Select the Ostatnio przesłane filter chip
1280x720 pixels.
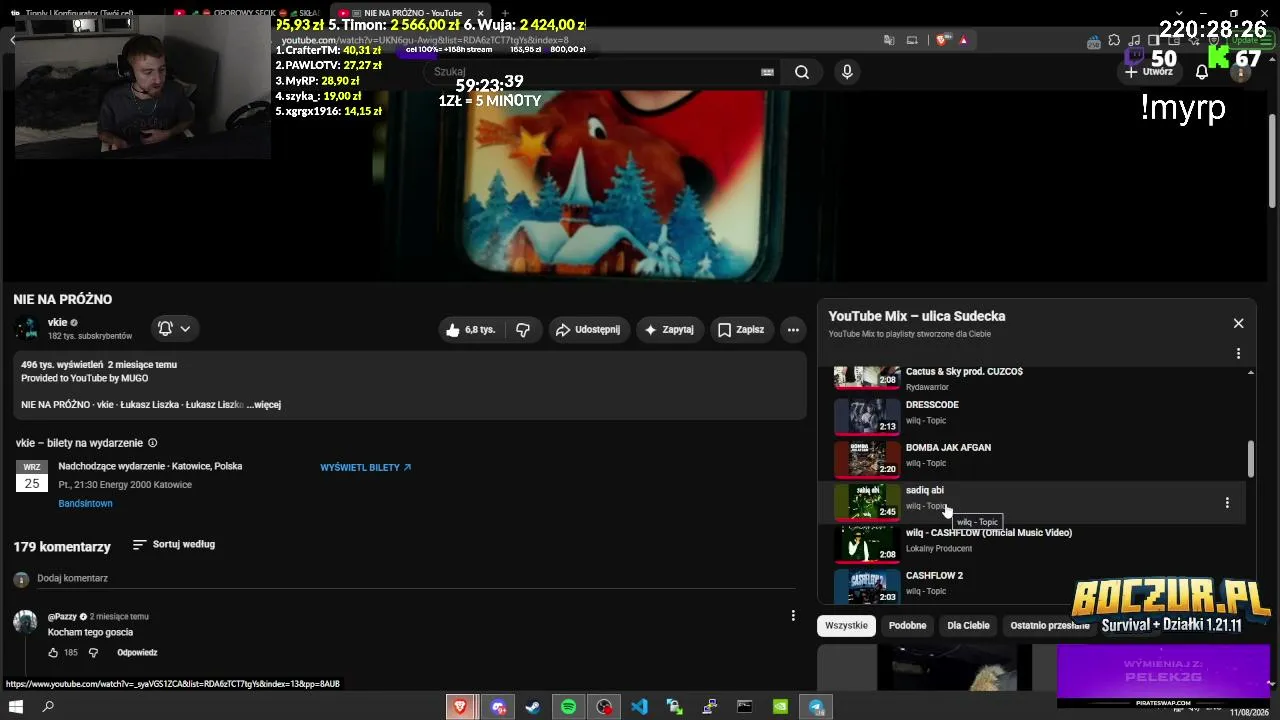(x=1050, y=626)
